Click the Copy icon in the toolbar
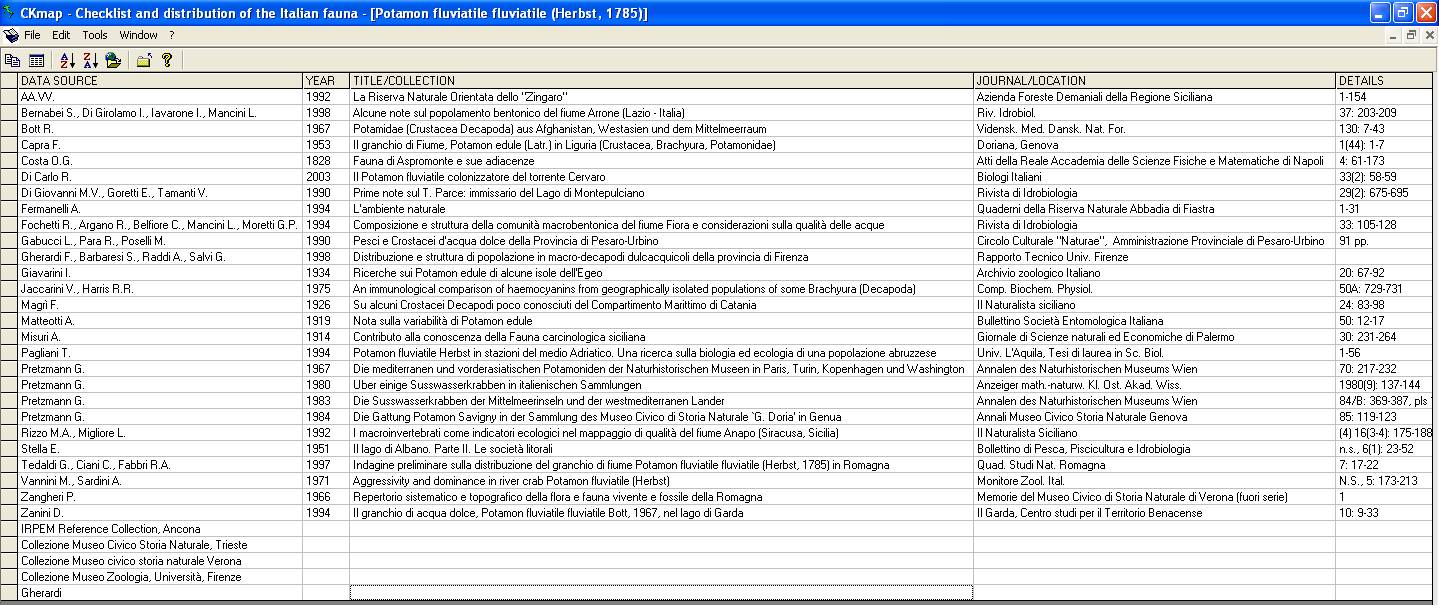 (x=12, y=61)
